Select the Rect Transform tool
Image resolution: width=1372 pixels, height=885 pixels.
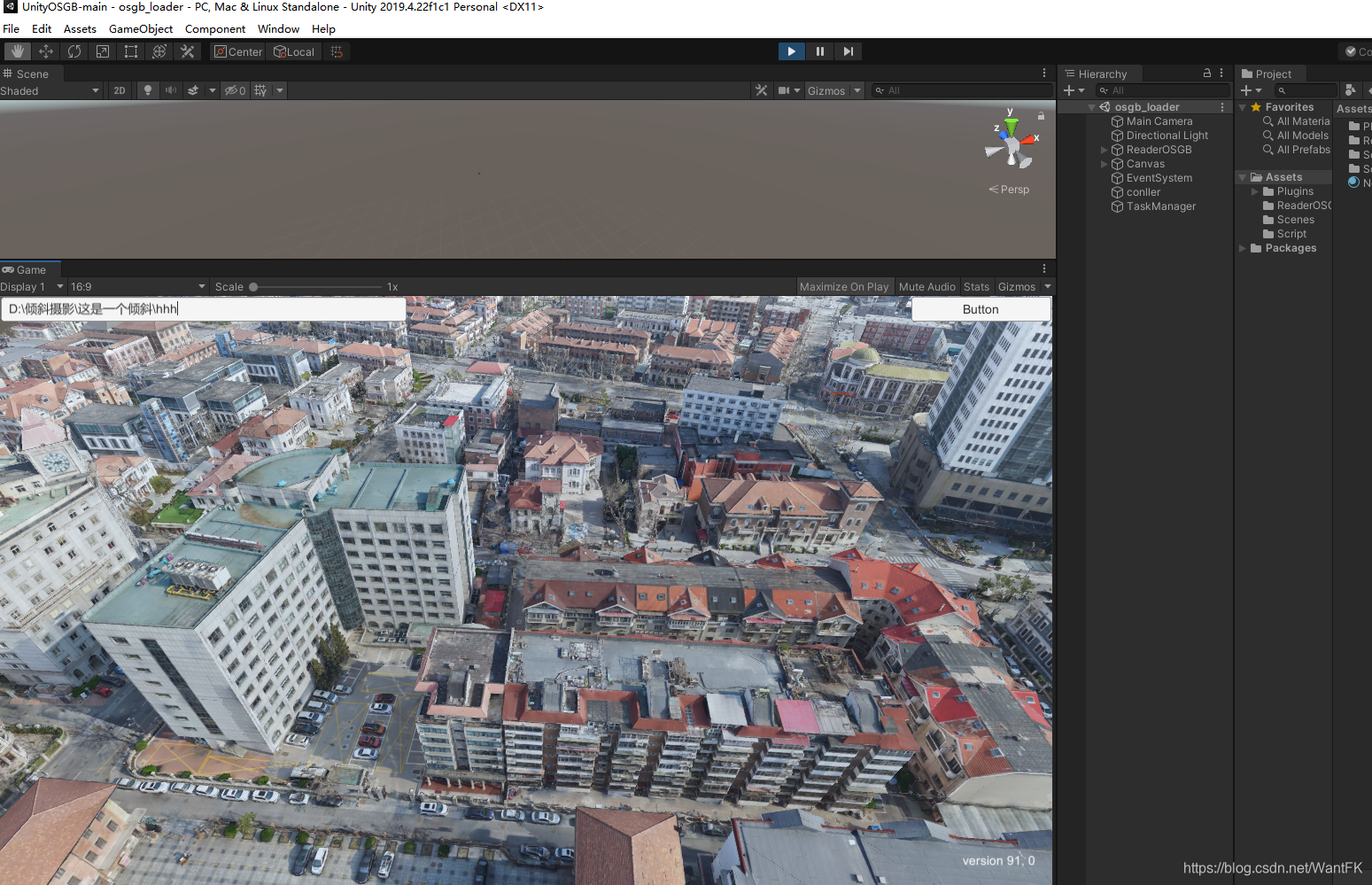(131, 51)
